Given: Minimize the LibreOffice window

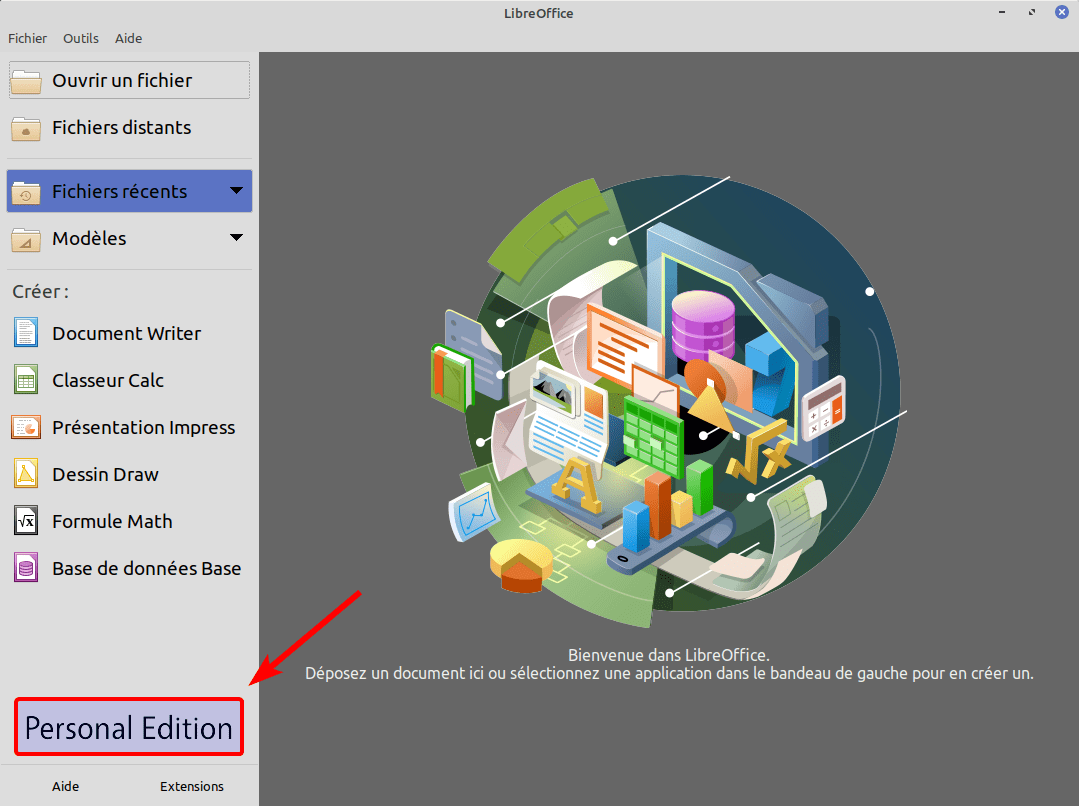Looking at the screenshot, I should pos(1002,12).
